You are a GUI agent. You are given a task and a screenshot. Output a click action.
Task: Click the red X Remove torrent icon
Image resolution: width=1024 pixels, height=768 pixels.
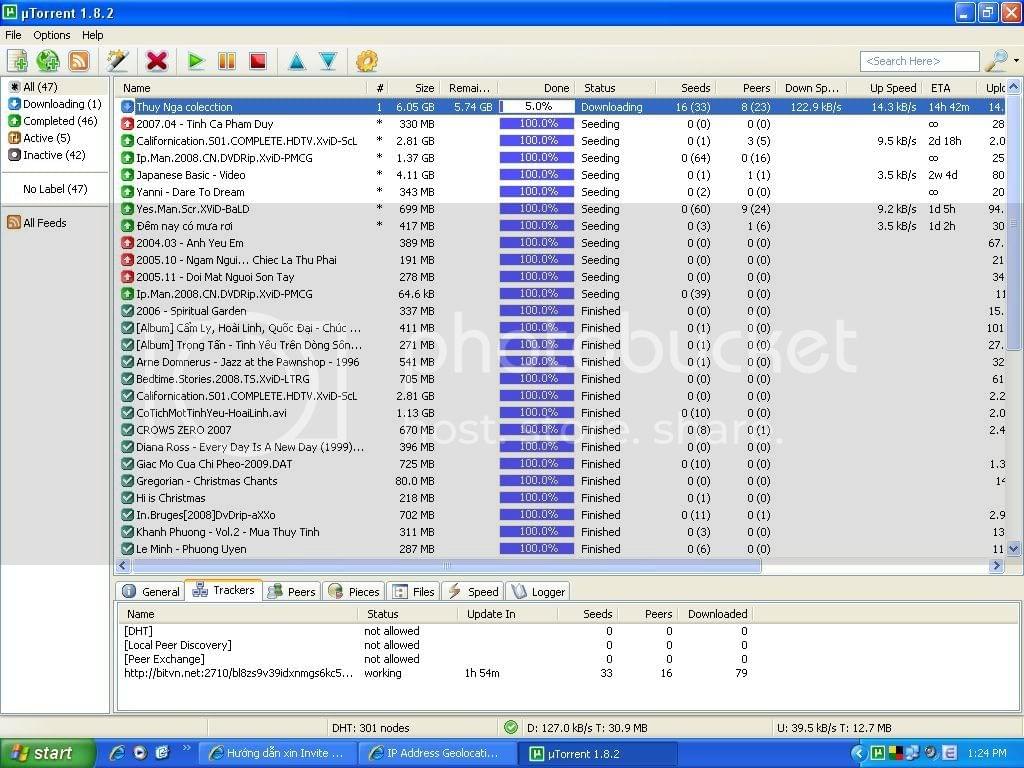157,61
